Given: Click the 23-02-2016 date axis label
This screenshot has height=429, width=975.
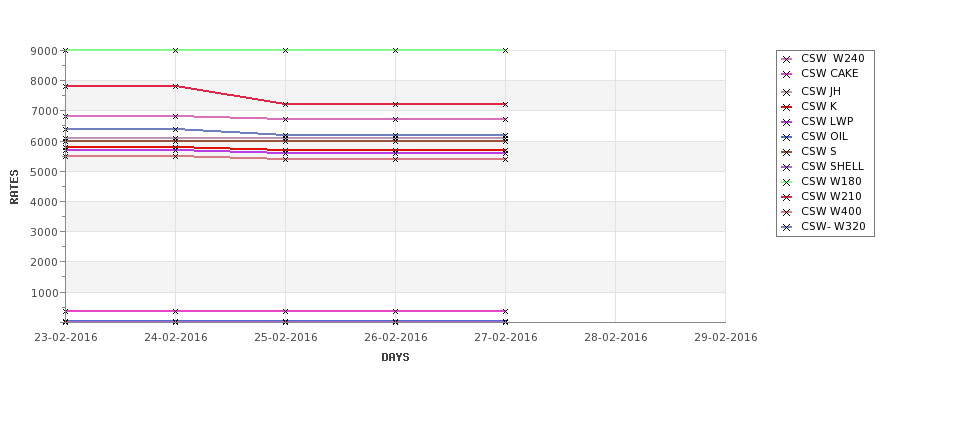Looking at the screenshot, I should click(x=66, y=338).
